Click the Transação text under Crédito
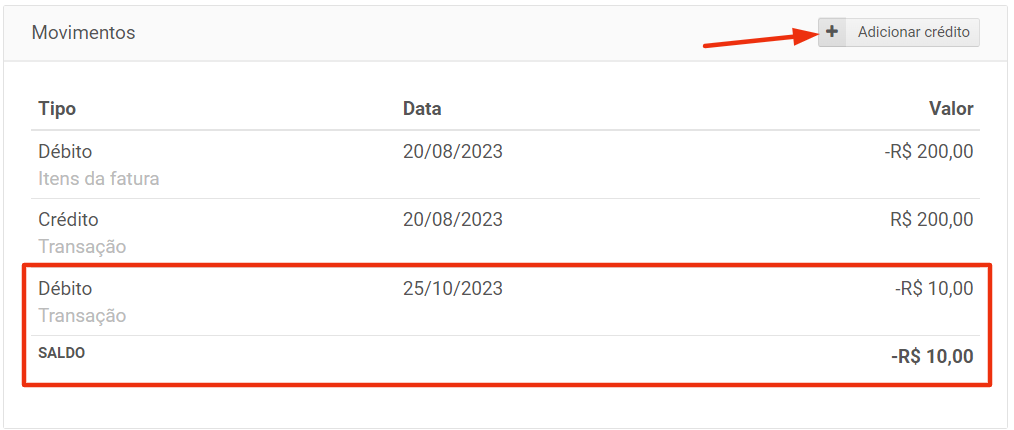 click(x=82, y=246)
